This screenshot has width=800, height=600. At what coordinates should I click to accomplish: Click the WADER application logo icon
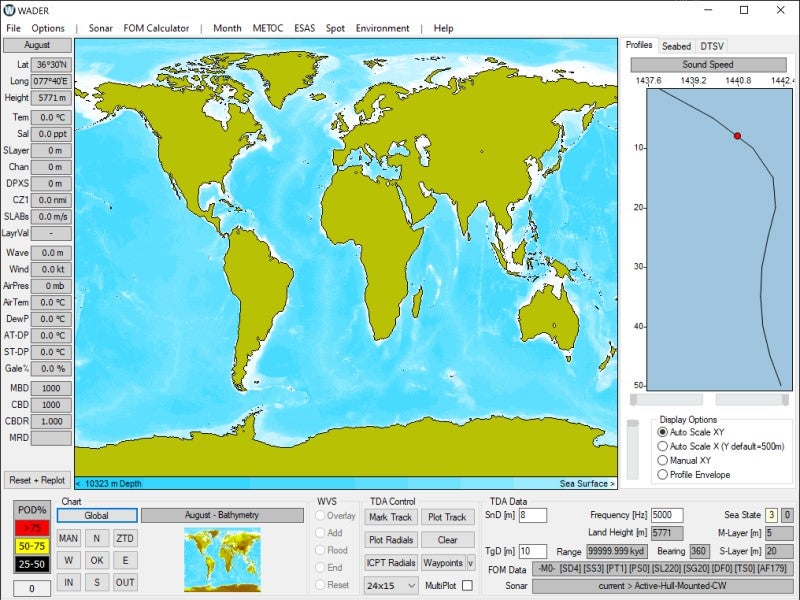[10, 10]
